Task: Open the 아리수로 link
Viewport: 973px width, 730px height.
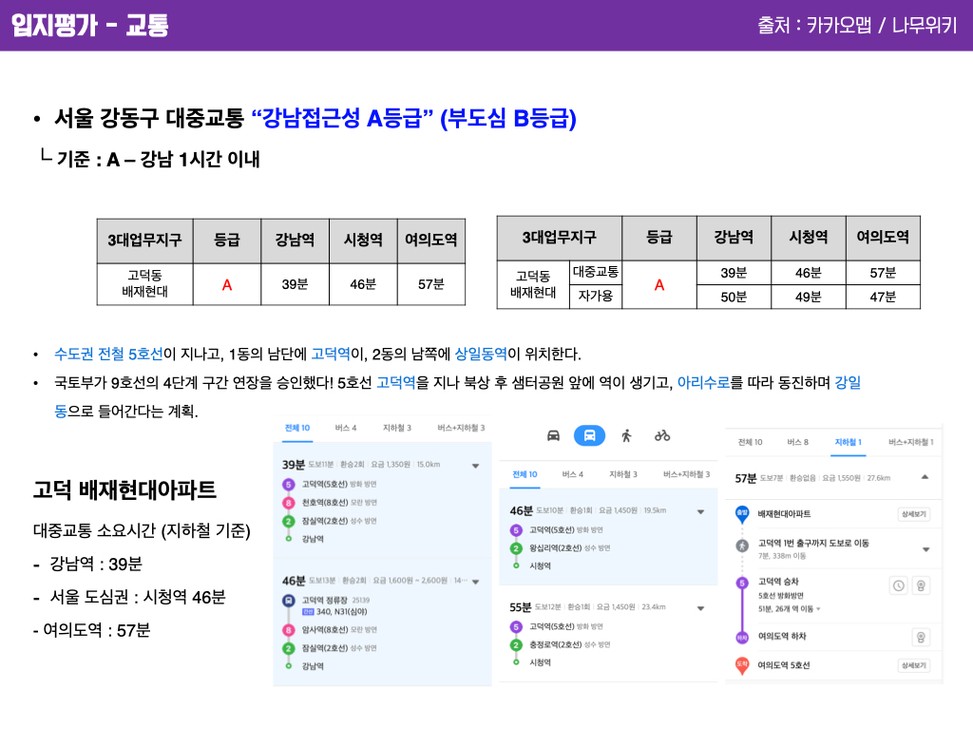Action: pos(703,382)
